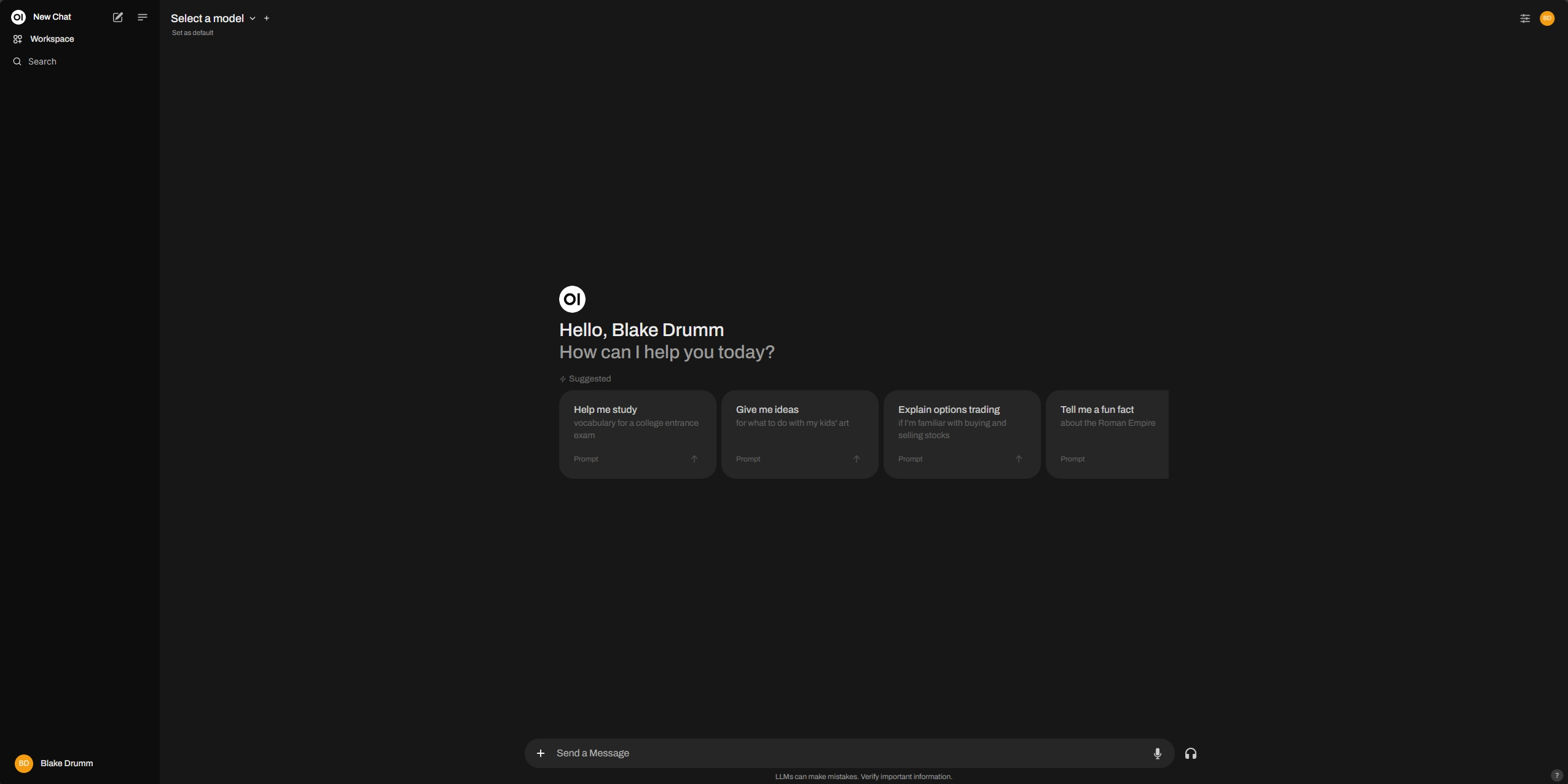1568x784 pixels.
Task: Click the Open WebUI logo above the greeting
Action: tap(571, 299)
